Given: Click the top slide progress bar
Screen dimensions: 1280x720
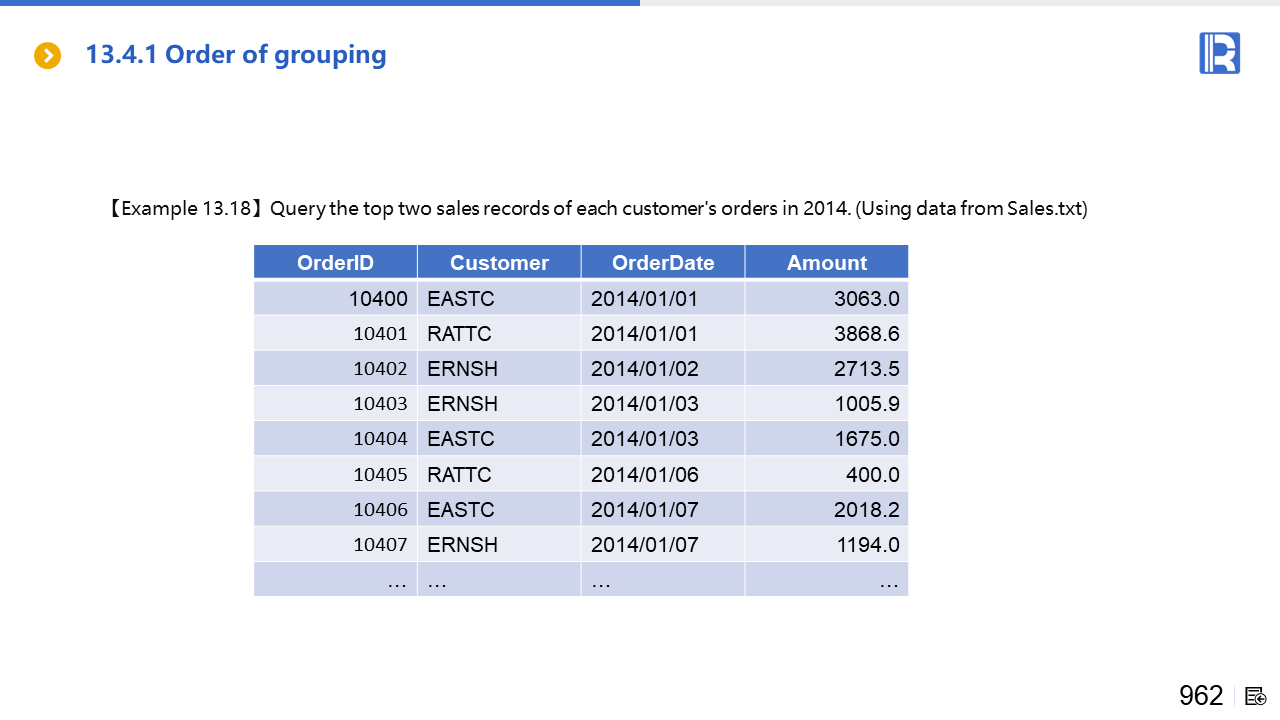Looking at the screenshot, I should pyautogui.click(x=320, y=3).
